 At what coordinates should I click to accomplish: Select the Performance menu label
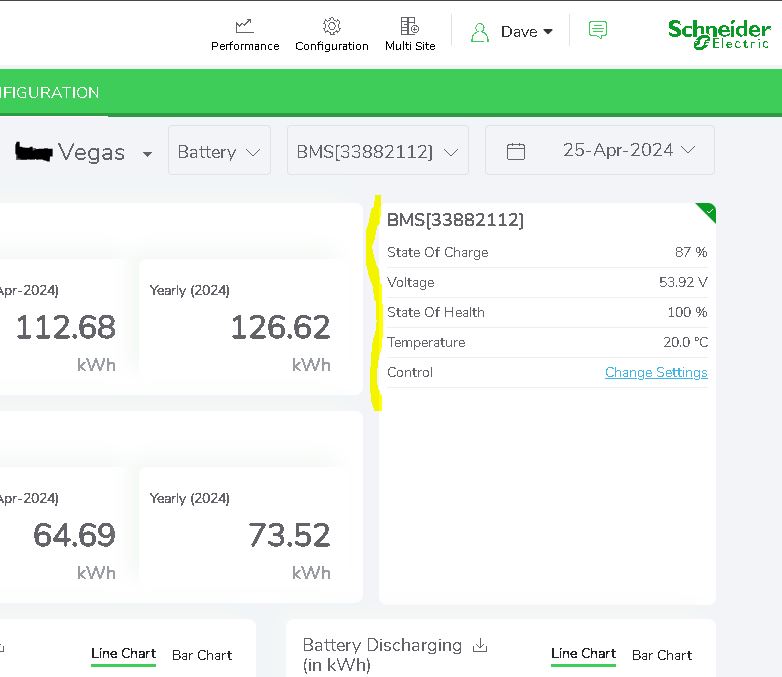(245, 46)
